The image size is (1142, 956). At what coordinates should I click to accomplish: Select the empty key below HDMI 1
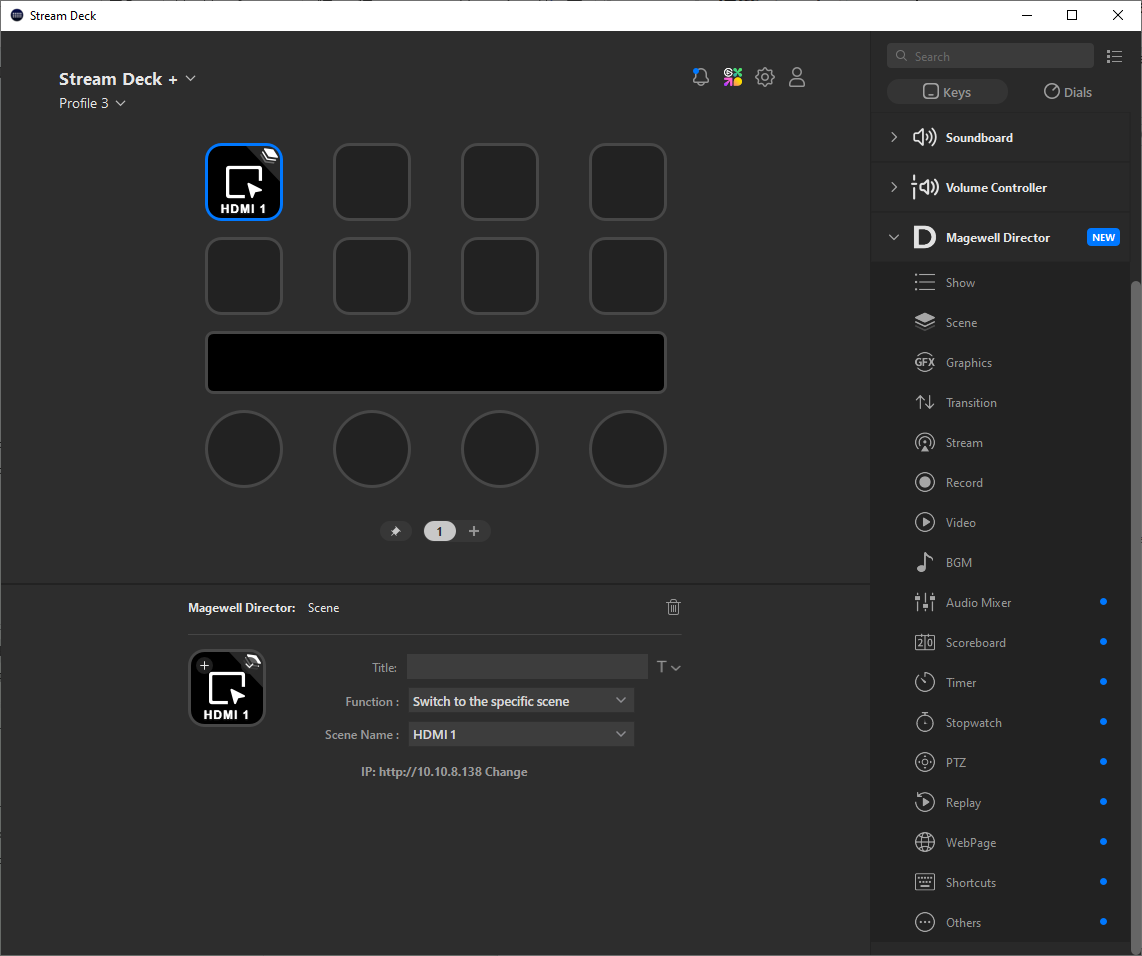coord(244,276)
